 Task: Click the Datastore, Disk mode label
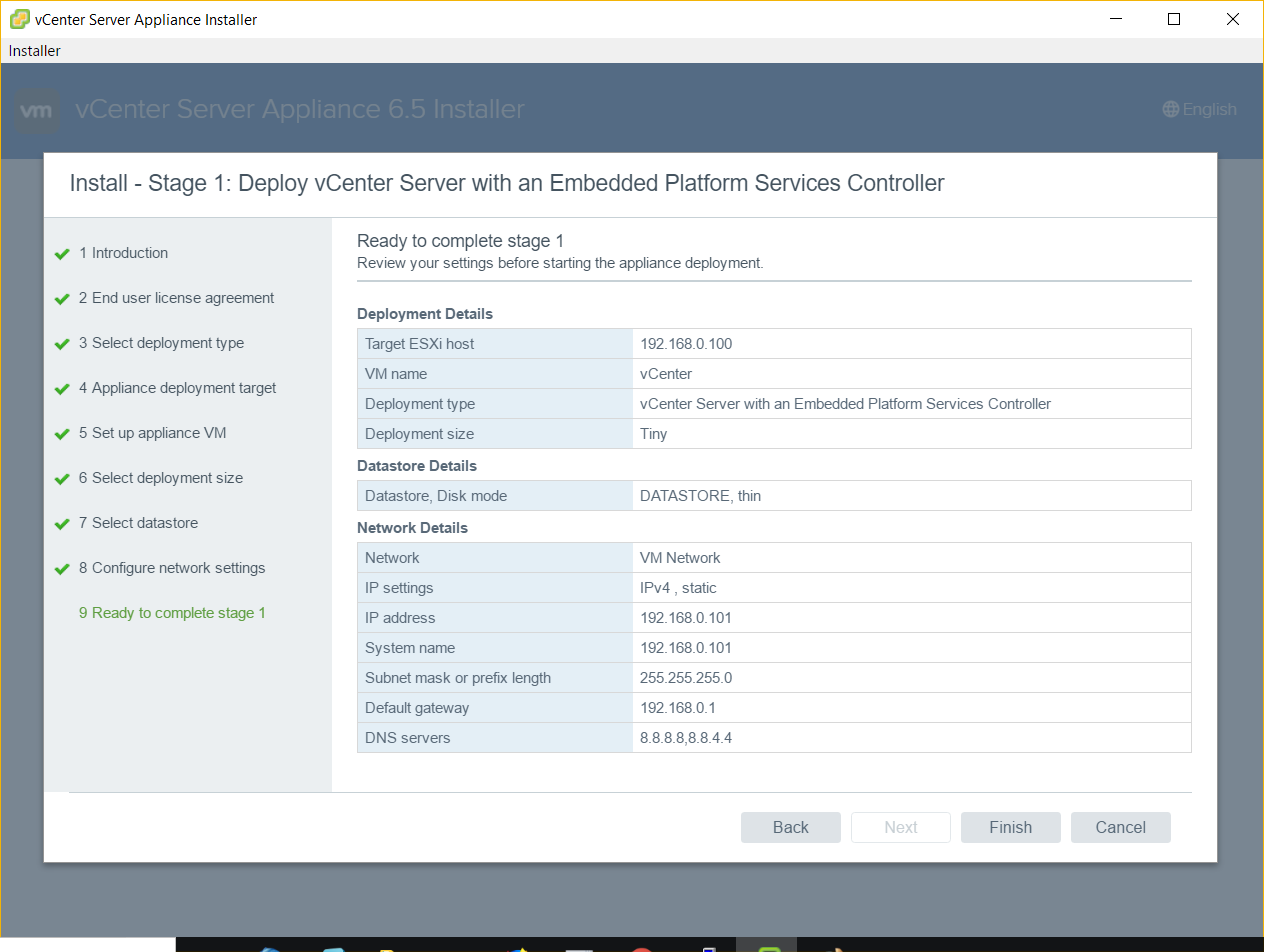pos(436,496)
